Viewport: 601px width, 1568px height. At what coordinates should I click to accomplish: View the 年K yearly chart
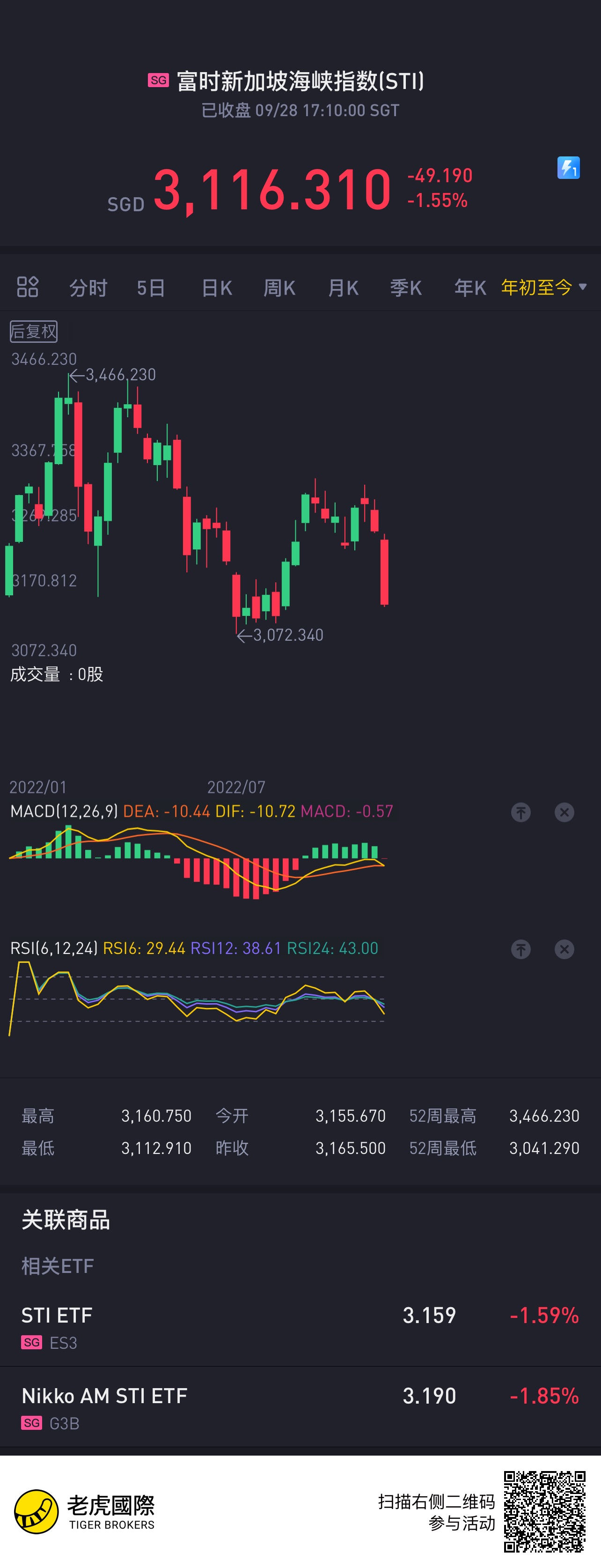pos(470,287)
